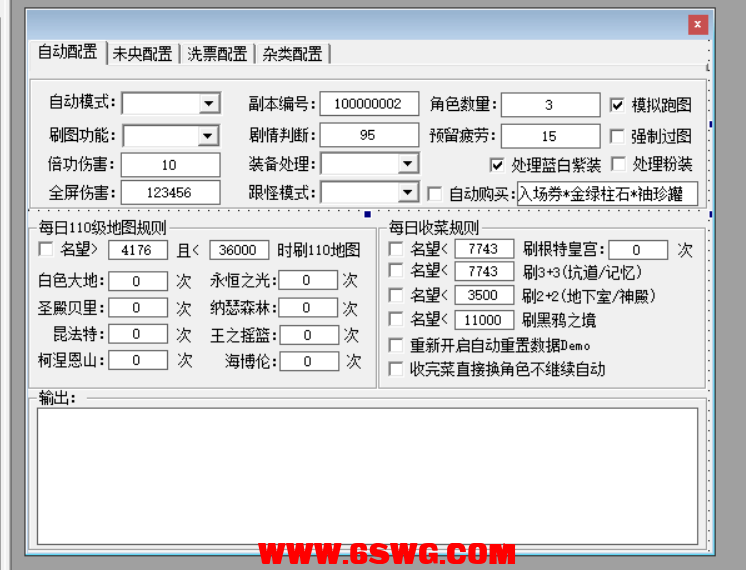Click the 名望< field showing 3500

tap(484, 295)
